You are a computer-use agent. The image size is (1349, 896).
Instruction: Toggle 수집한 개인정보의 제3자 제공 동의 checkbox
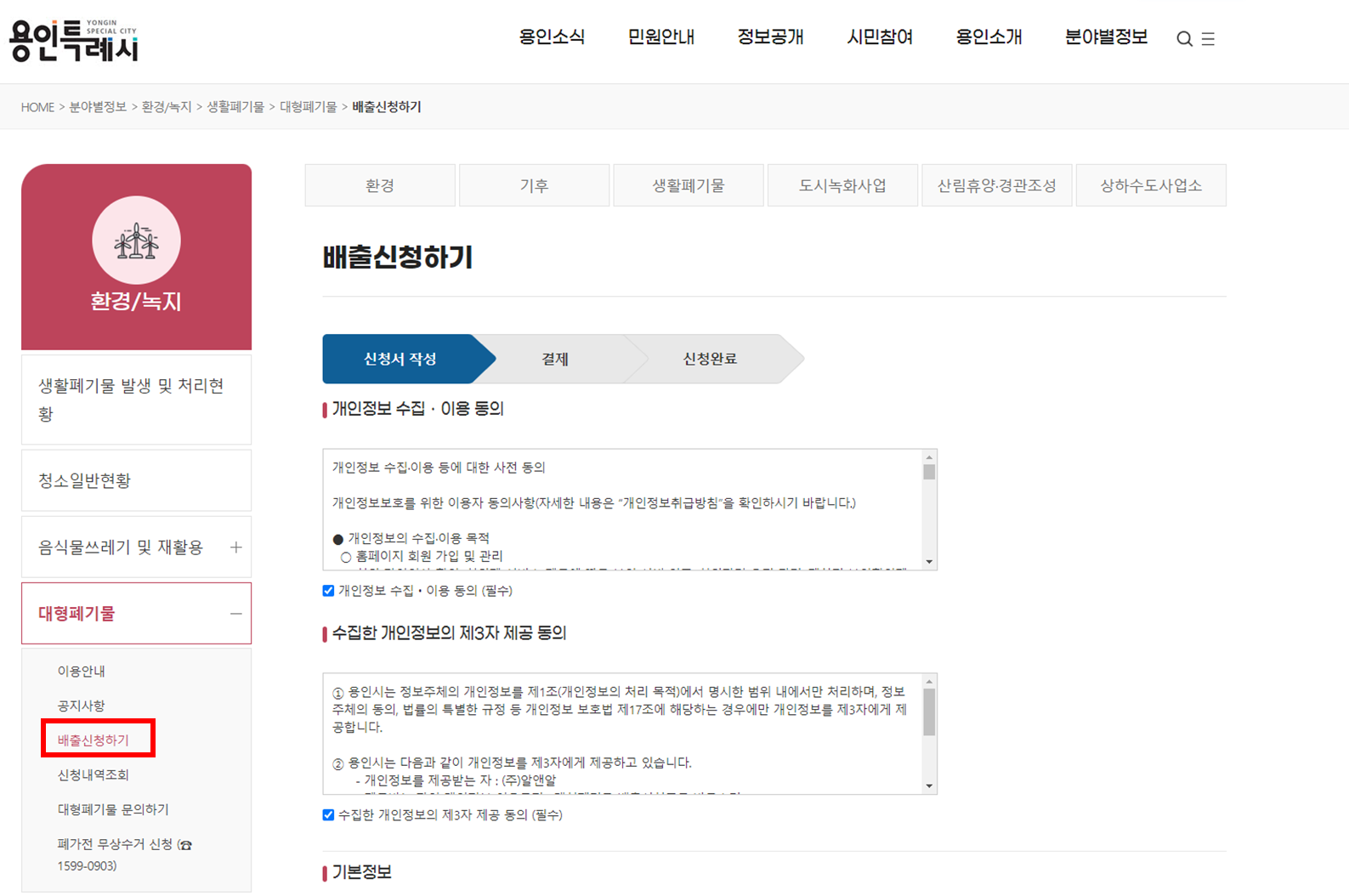pyautogui.click(x=328, y=815)
